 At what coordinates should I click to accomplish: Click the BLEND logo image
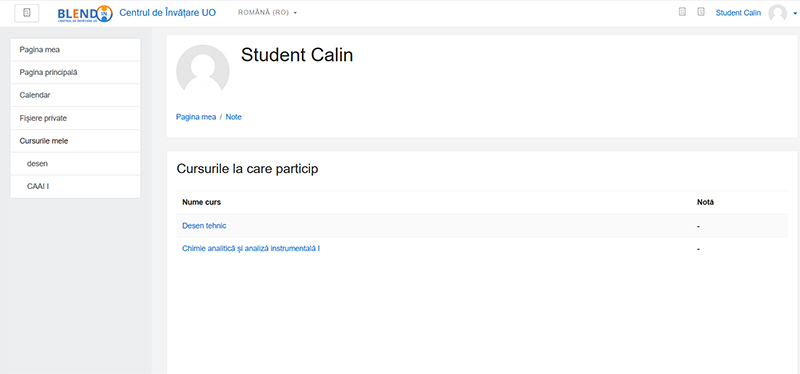point(85,13)
